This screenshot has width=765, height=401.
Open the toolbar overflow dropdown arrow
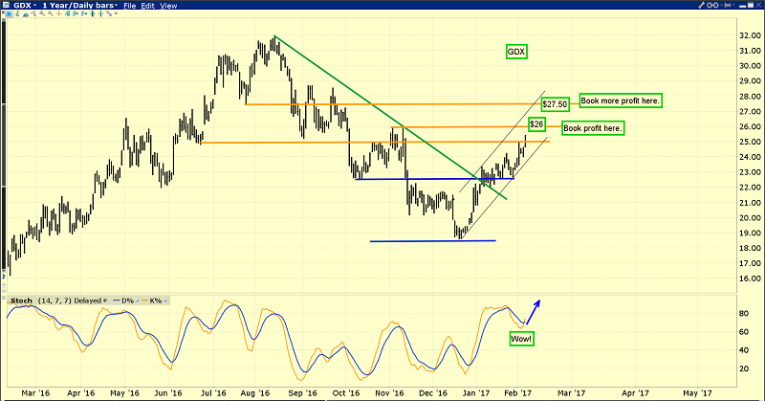[x=116, y=13]
